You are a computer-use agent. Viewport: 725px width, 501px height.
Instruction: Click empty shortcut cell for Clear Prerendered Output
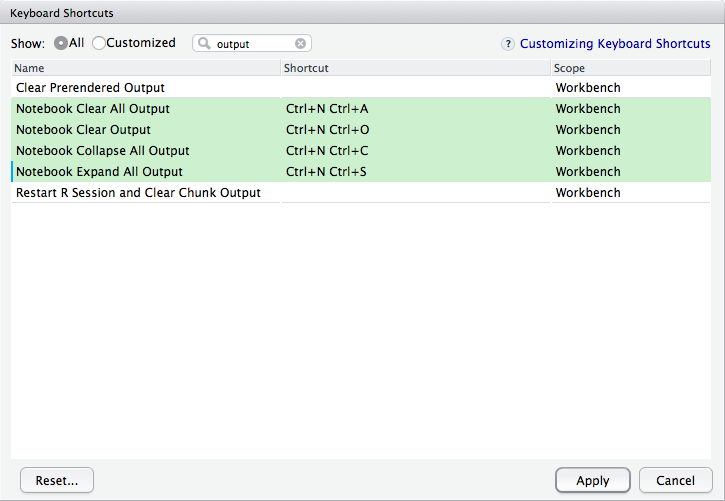[x=416, y=87]
